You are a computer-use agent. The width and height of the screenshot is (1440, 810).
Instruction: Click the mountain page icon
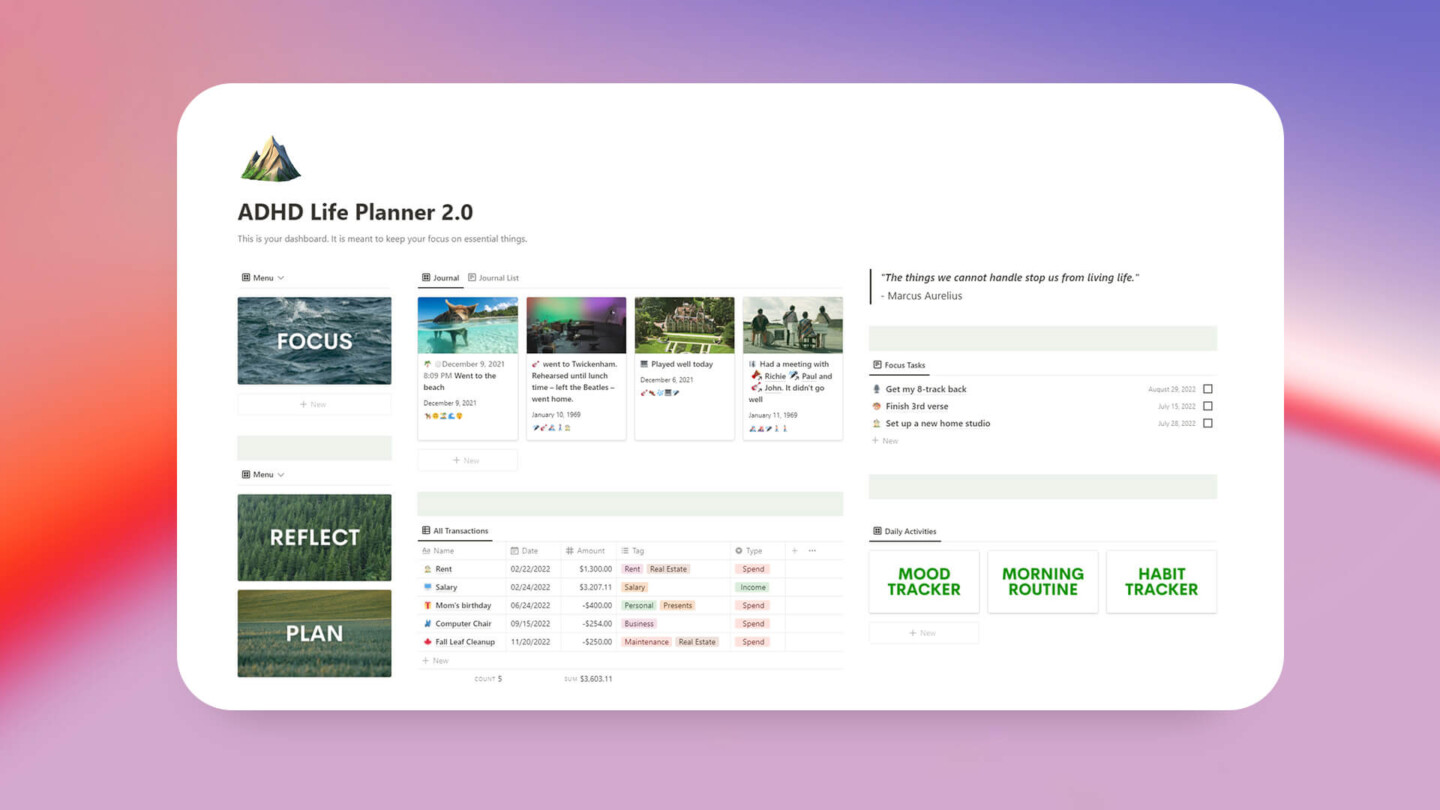[270, 160]
